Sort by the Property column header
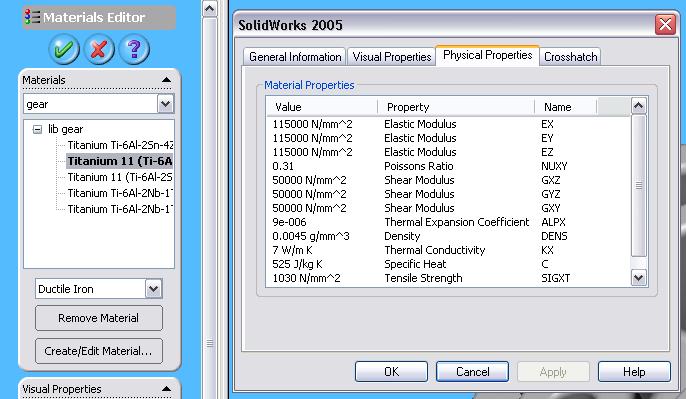The width and height of the screenshot is (686, 399). coord(456,107)
